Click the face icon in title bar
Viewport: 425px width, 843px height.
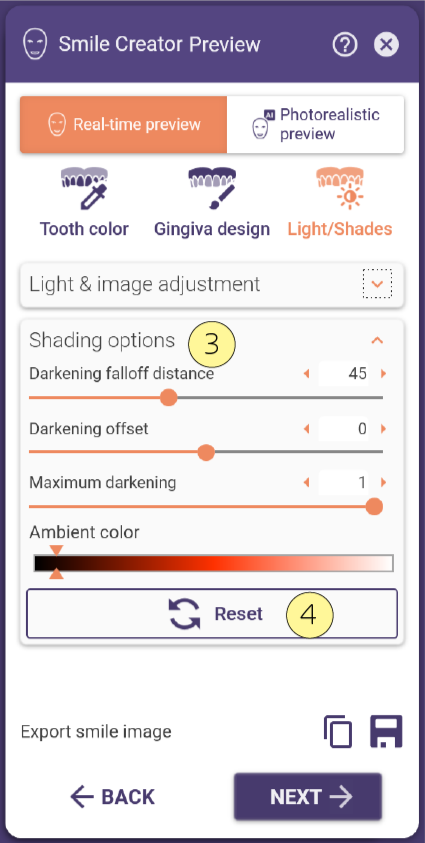35,44
